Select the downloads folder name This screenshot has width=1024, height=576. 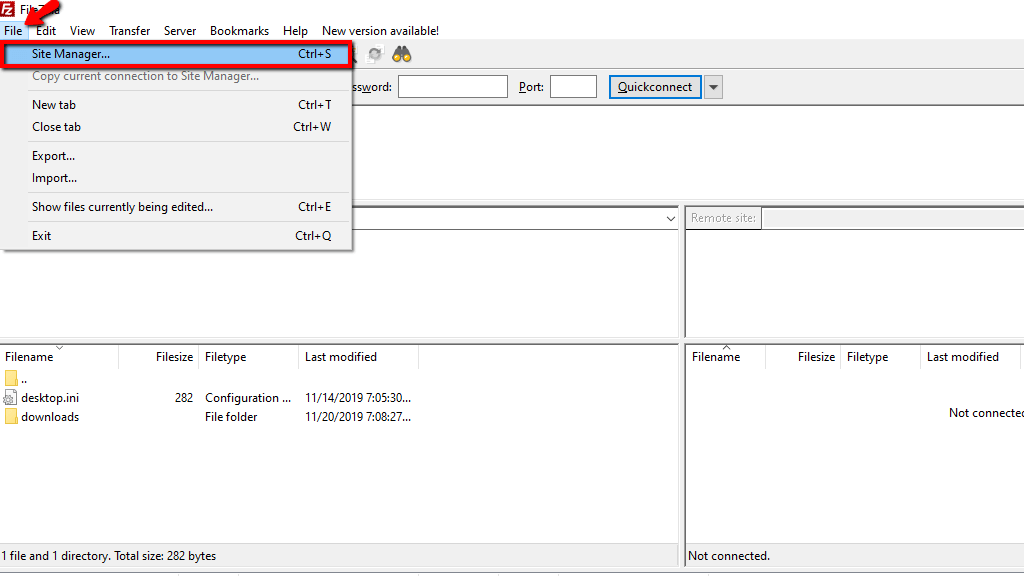click(50, 417)
